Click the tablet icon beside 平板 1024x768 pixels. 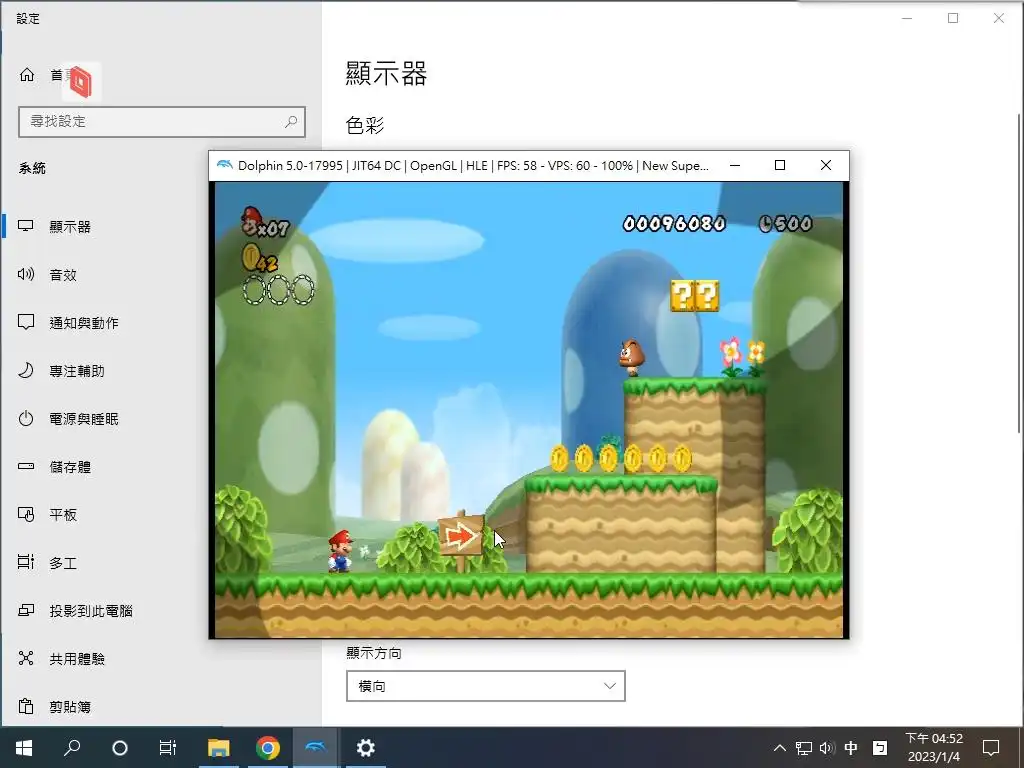point(25,514)
